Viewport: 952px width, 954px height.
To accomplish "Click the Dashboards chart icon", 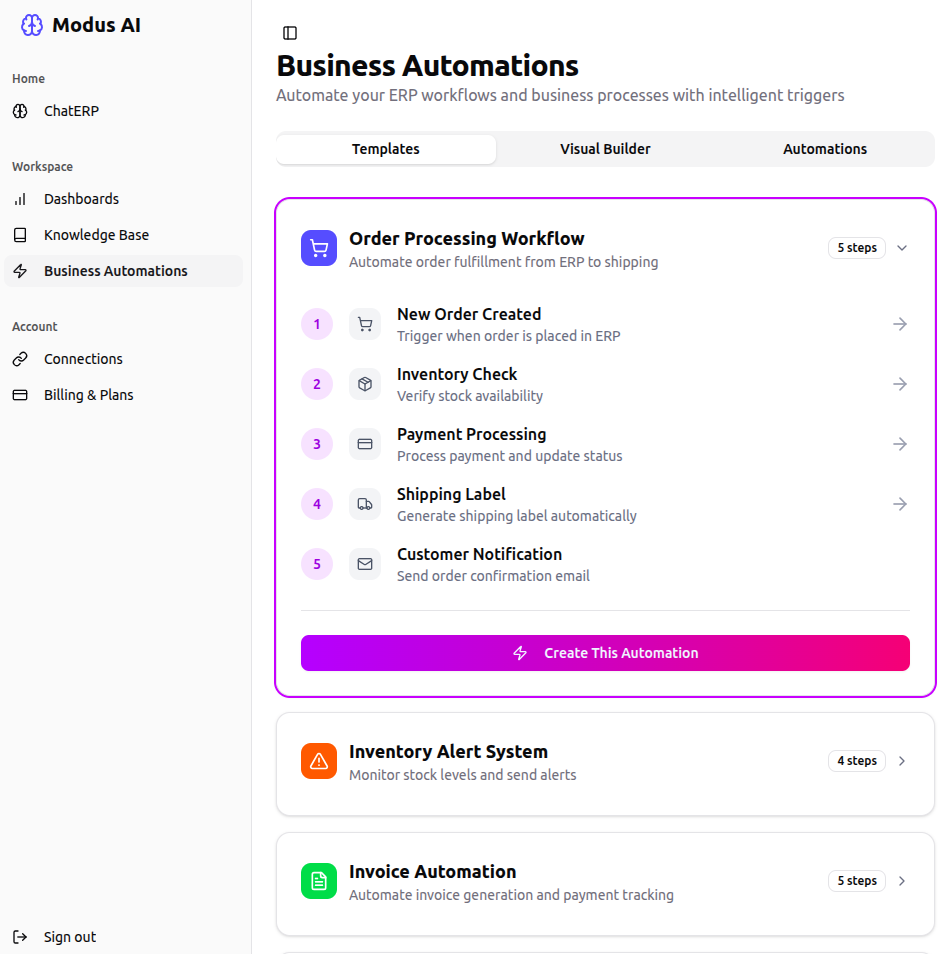I will point(20,198).
